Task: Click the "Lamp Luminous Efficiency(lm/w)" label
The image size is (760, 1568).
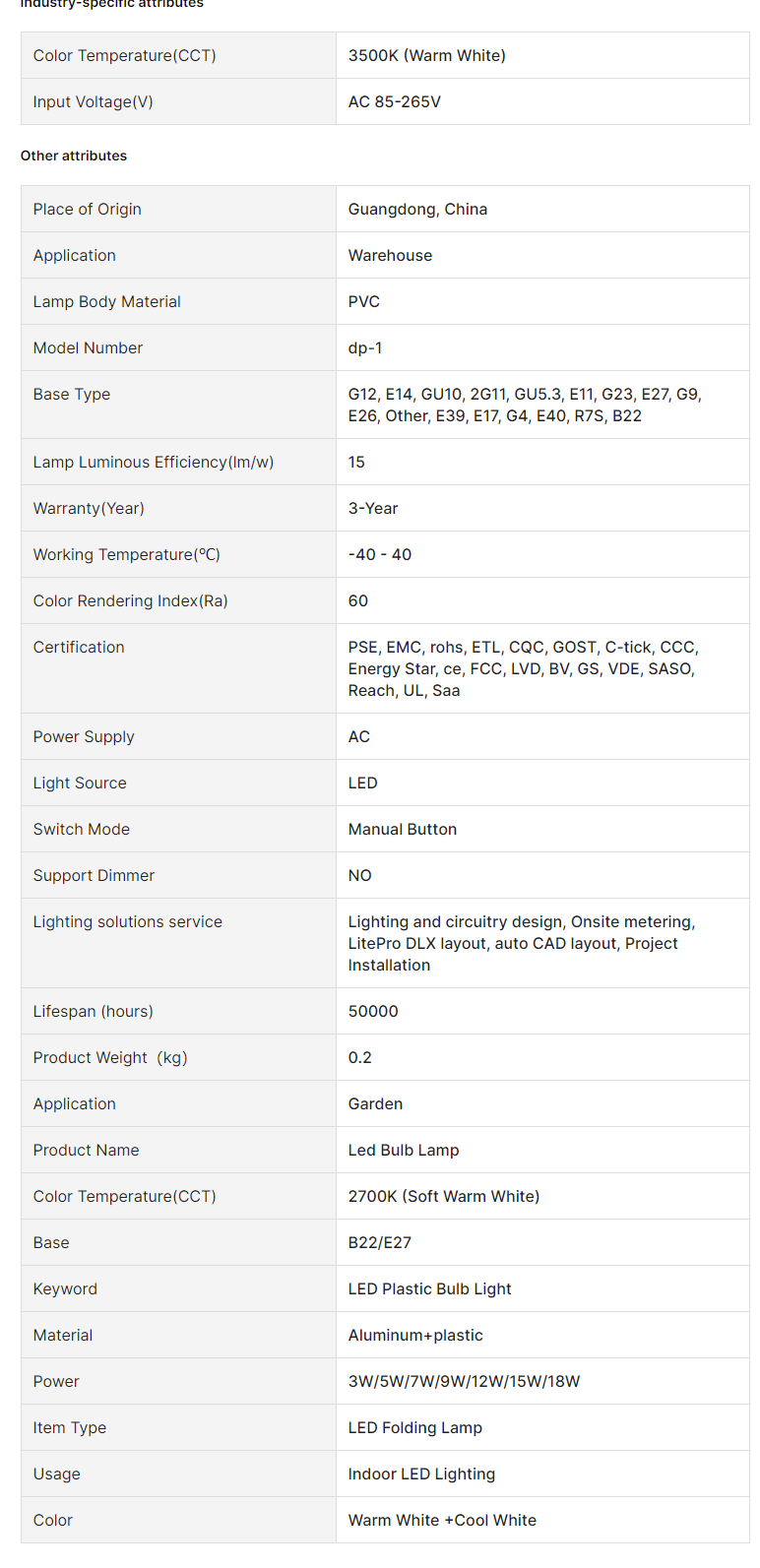Action: (x=154, y=462)
